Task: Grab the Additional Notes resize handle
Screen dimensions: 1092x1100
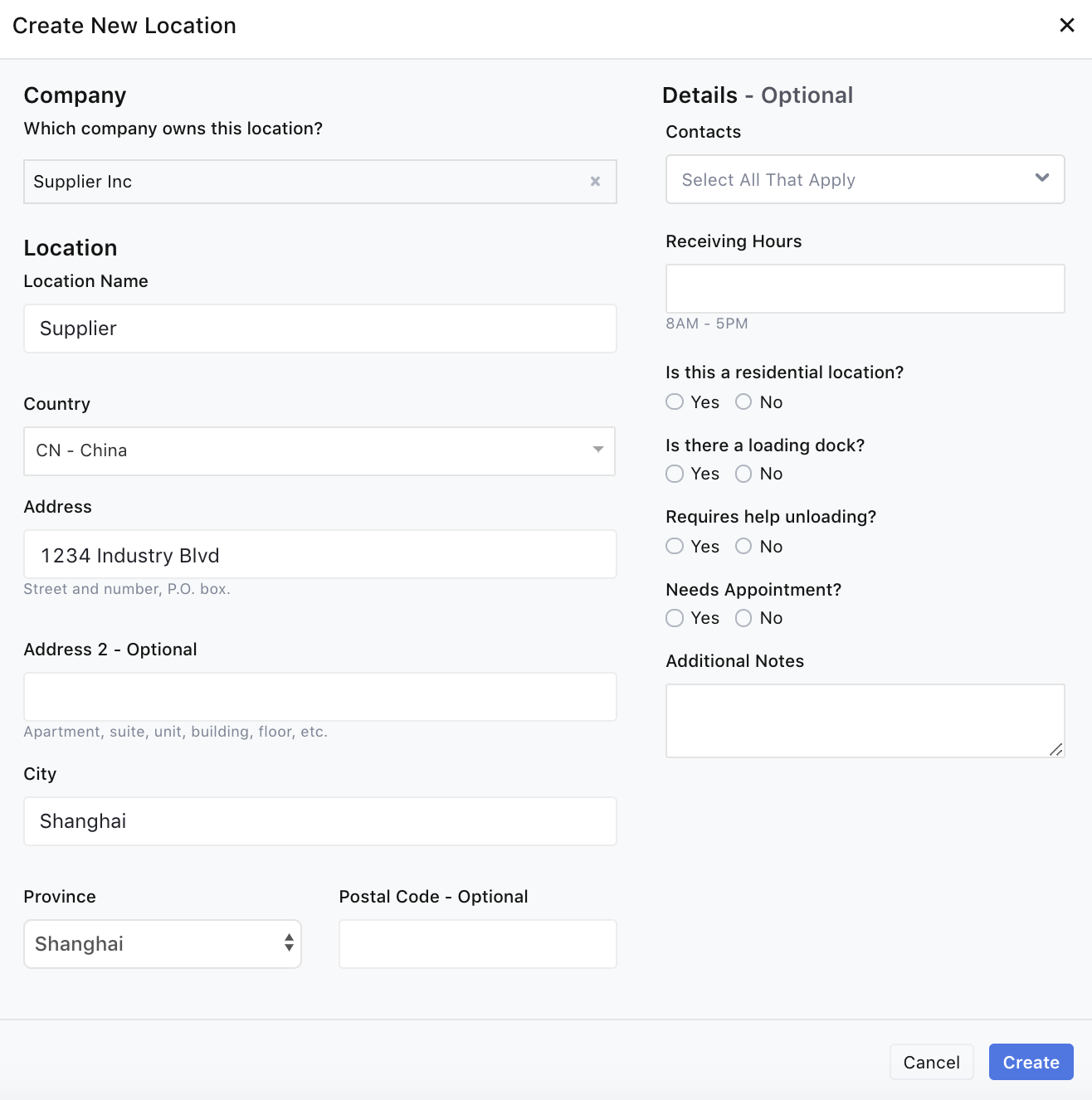Action: point(1056,749)
